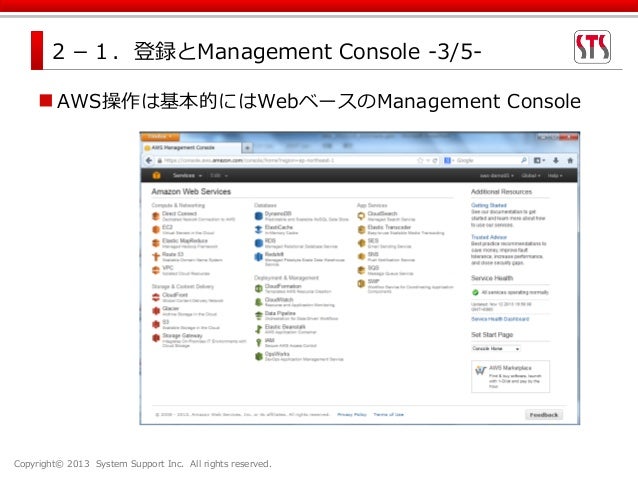The image size is (638, 479).
Task: Open the CloudFront service icon
Action: tap(156, 297)
